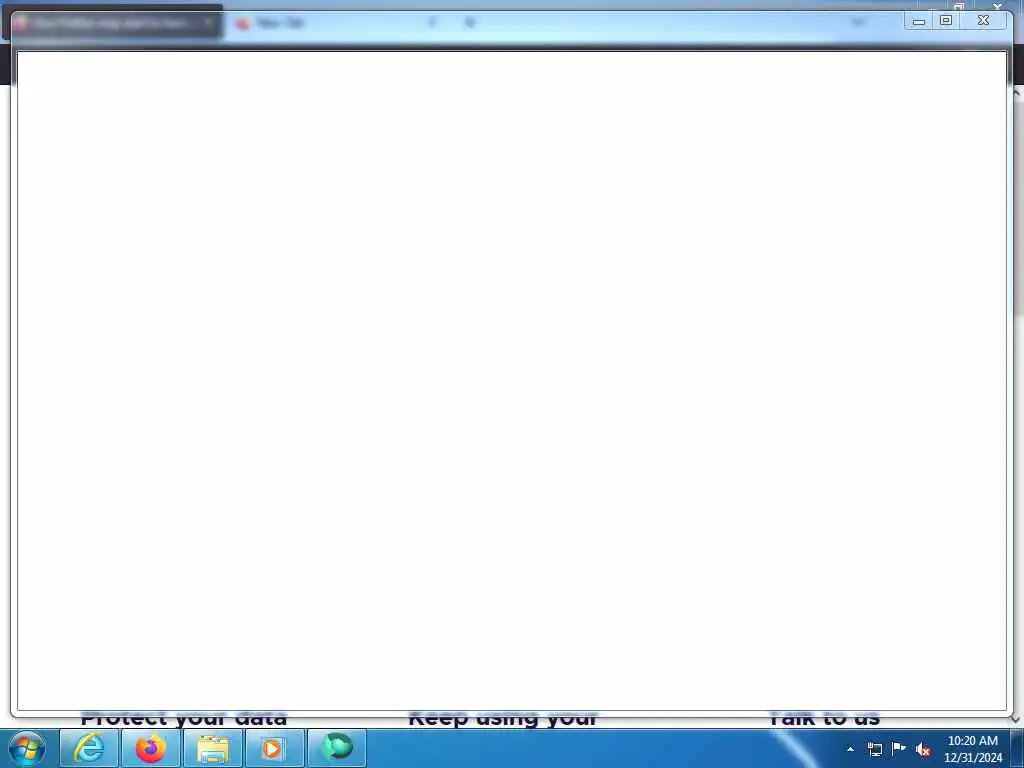
Task: Select the green round app taskbar icon
Action: coord(336,748)
